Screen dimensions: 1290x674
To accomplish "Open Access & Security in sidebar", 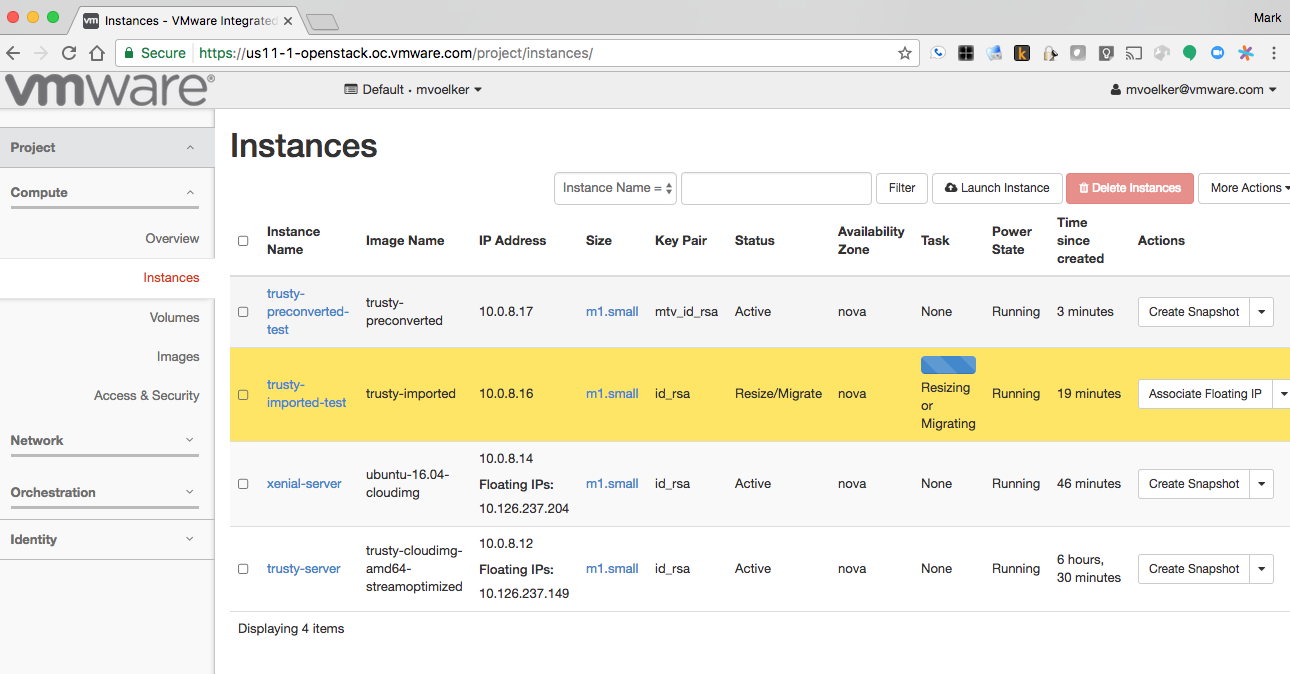I will click(x=147, y=396).
